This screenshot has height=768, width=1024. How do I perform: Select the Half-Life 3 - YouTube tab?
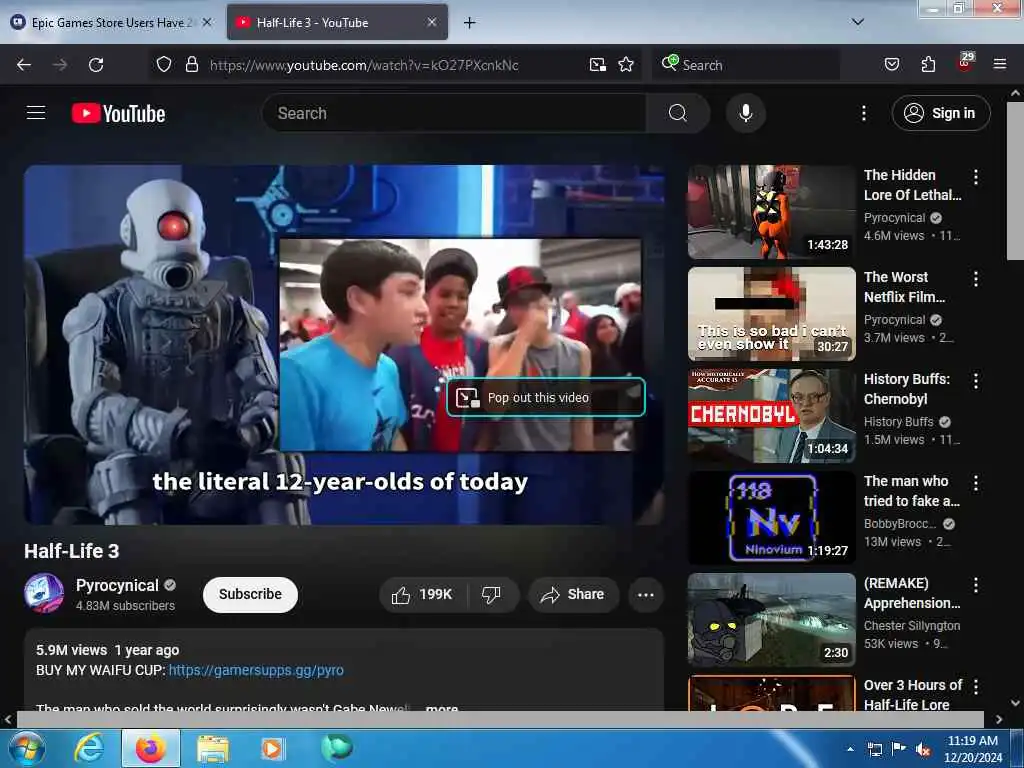click(x=337, y=23)
